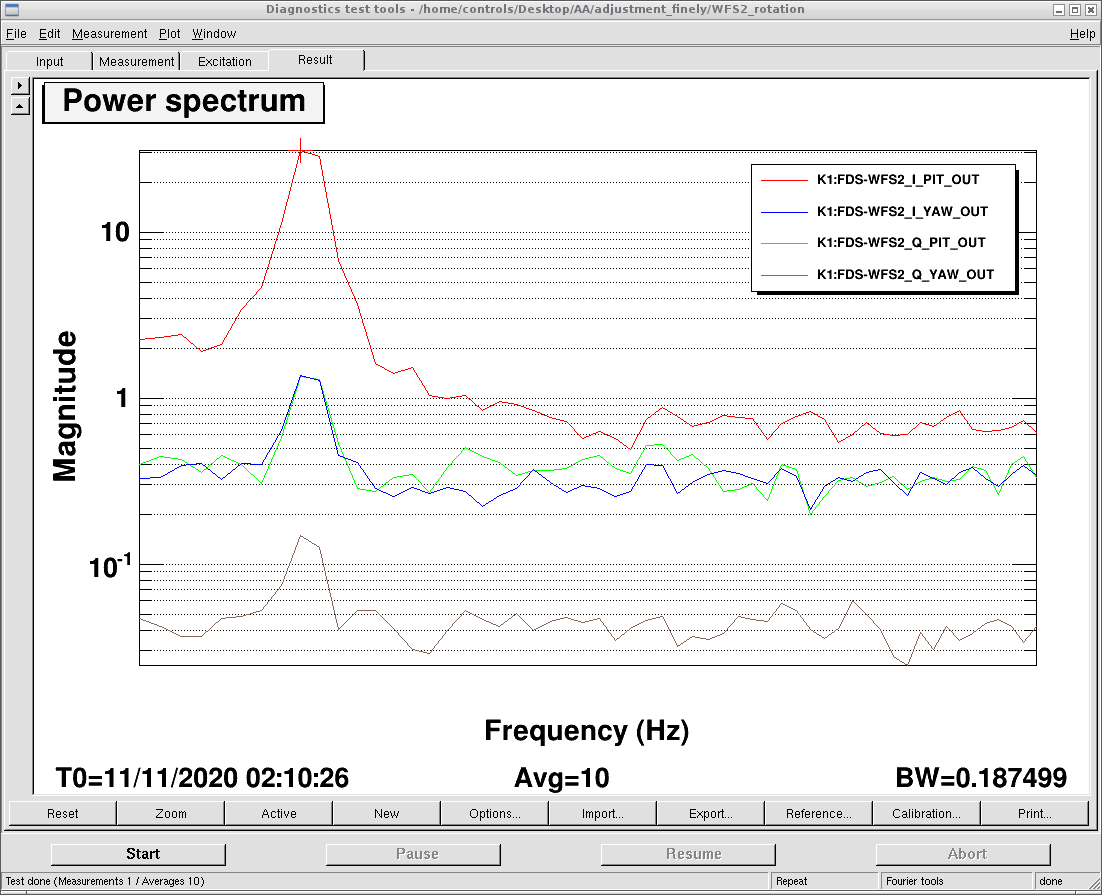Click the red line swatch in legend
Viewport: 1102px width, 895px height.
784,181
